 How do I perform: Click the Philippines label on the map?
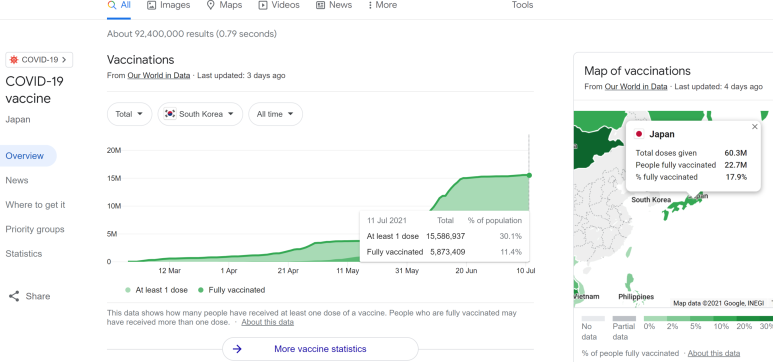[x=636, y=297]
